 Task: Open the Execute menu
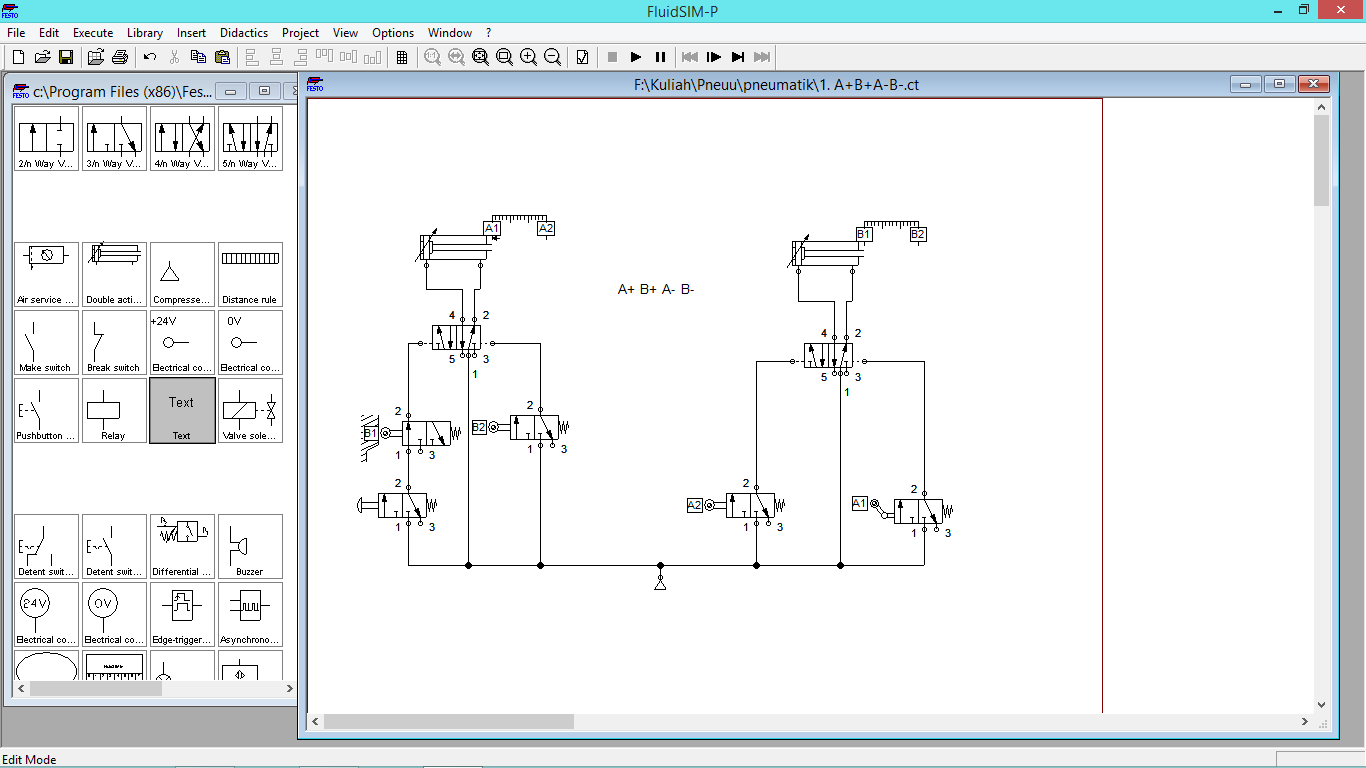(x=92, y=32)
